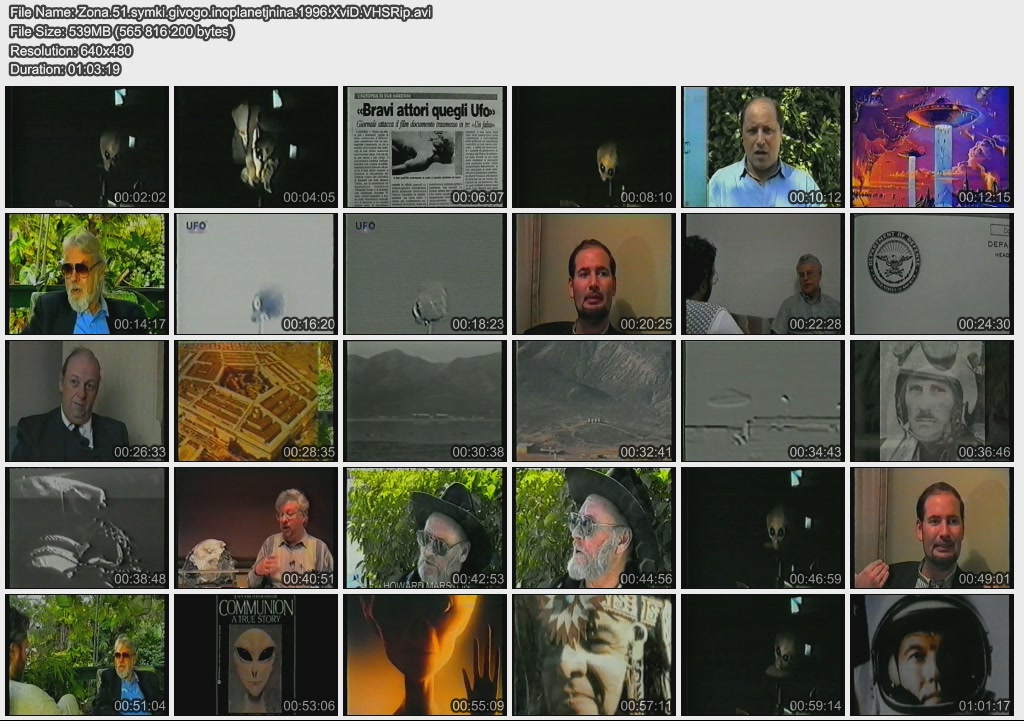Open the Department of Defense seal thumbnail

pyautogui.click(x=931, y=273)
